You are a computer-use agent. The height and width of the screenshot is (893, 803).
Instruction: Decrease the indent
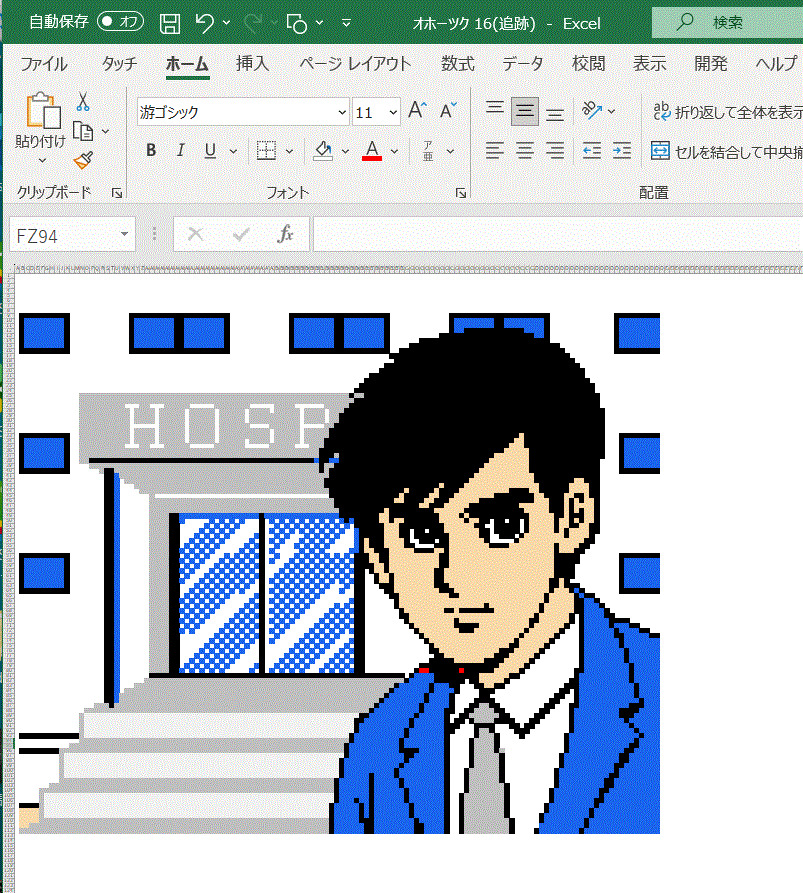(592, 151)
